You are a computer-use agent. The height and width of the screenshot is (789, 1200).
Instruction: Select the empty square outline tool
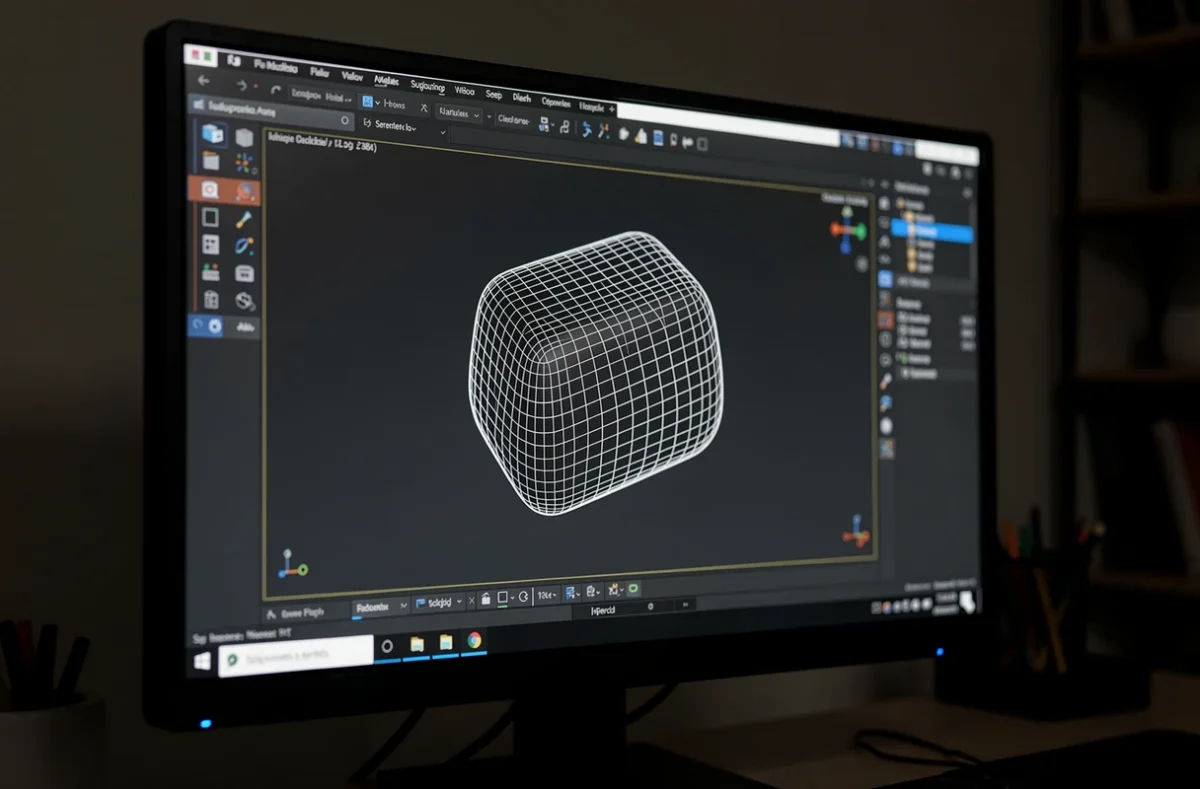tap(211, 217)
